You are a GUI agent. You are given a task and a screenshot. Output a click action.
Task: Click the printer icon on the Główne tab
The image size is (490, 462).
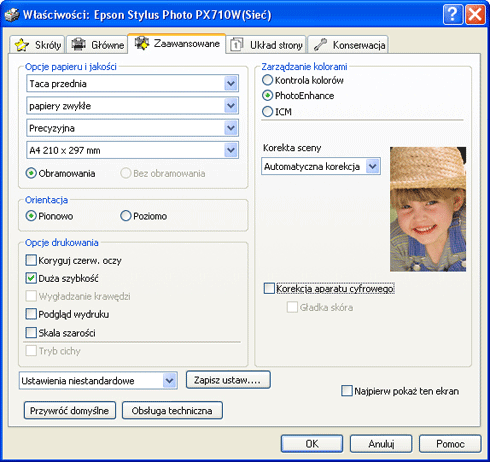click(79, 44)
